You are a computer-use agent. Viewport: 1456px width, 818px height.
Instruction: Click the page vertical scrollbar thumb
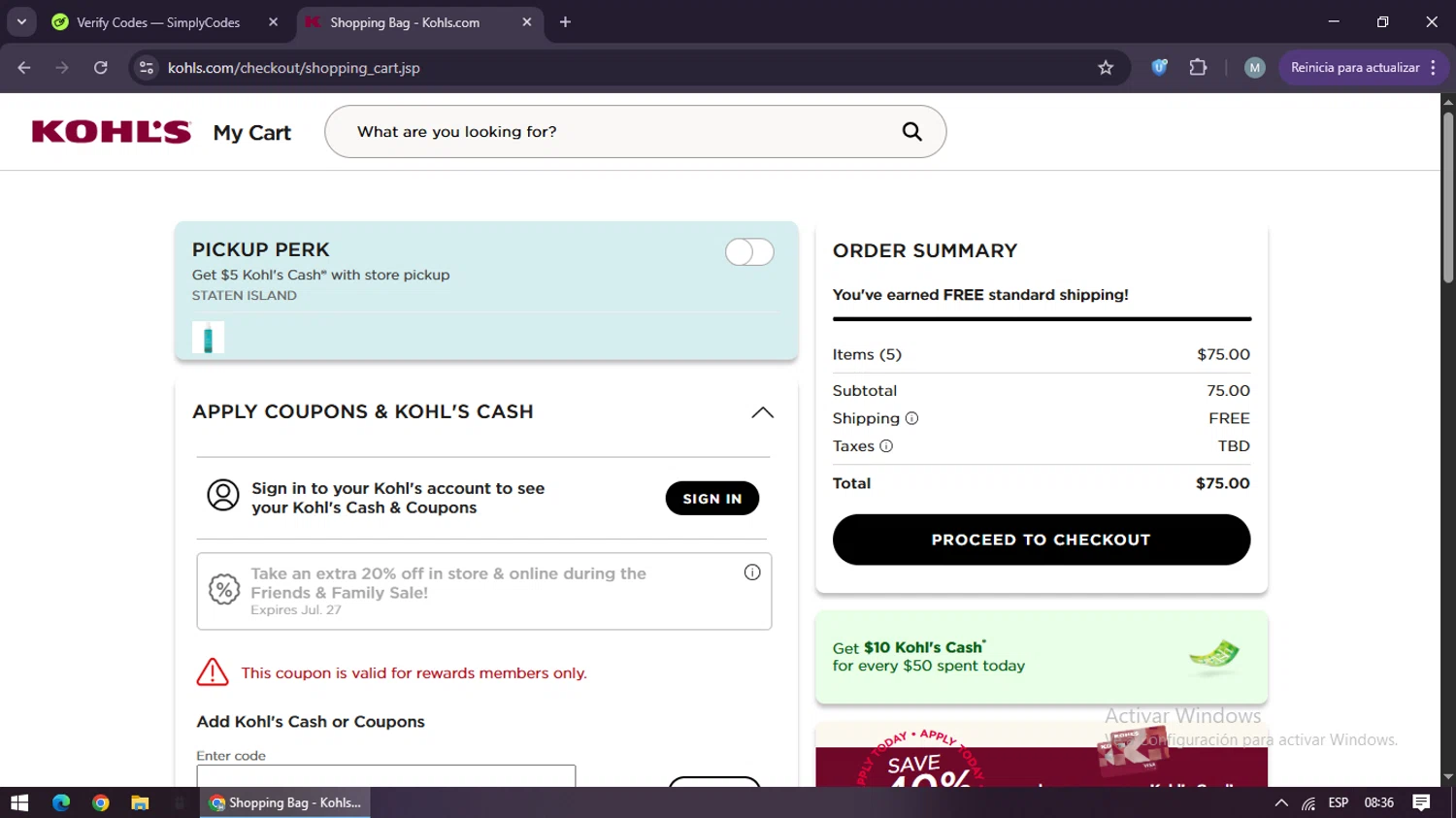[1448, 197]
